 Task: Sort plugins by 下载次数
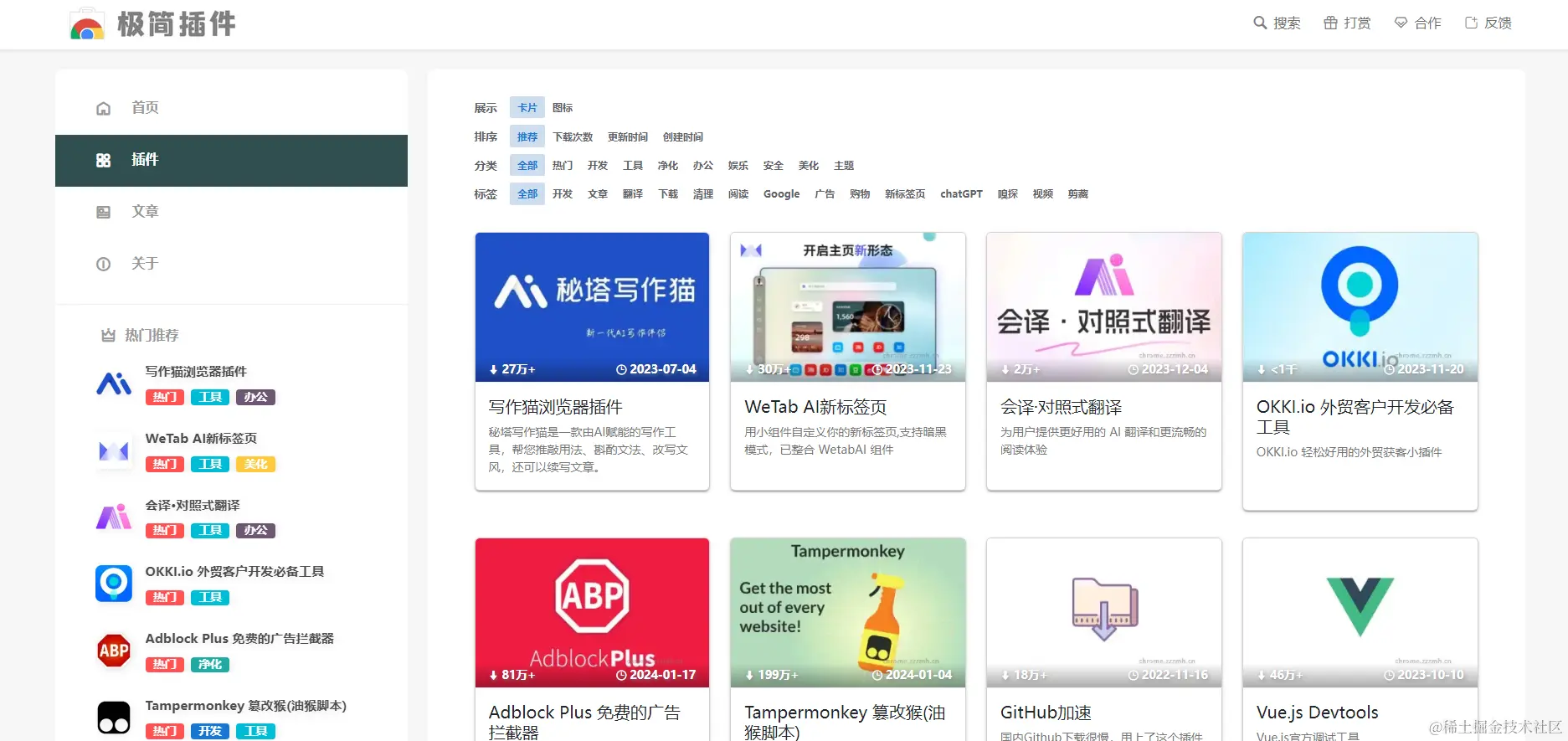point(573,136)
